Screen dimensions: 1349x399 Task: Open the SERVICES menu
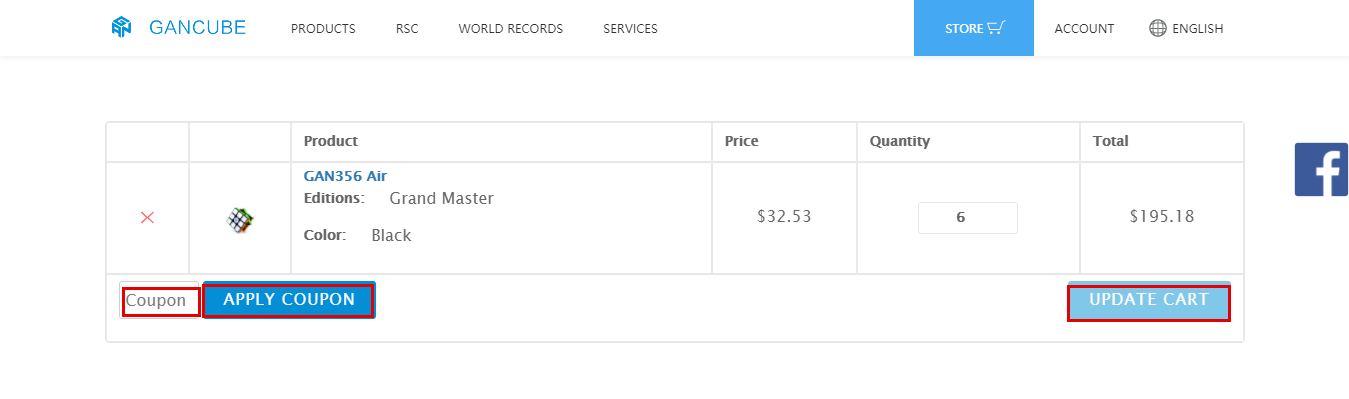coord(630,29)
